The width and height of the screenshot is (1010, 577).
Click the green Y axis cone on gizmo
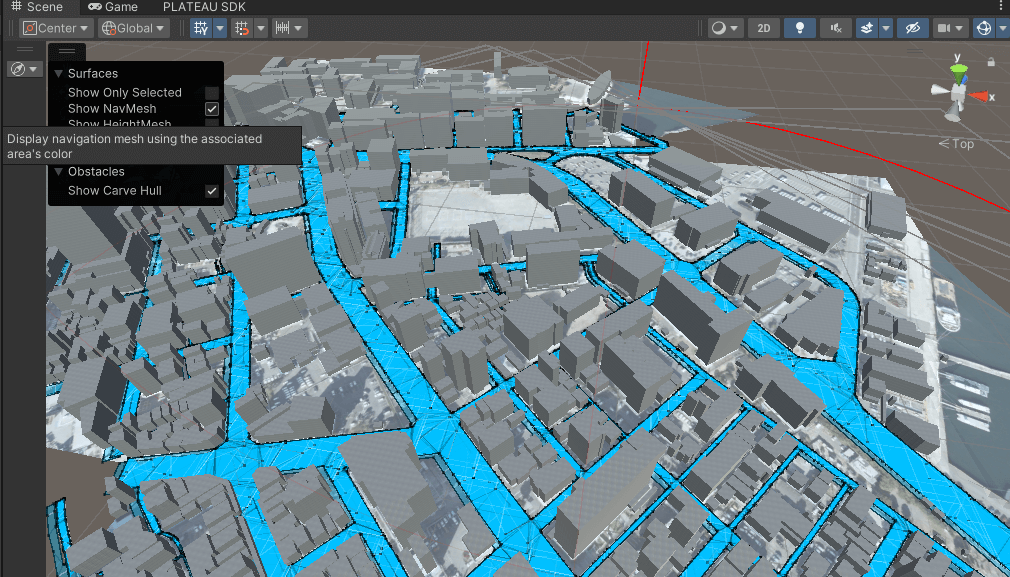[x=959, y=73]
